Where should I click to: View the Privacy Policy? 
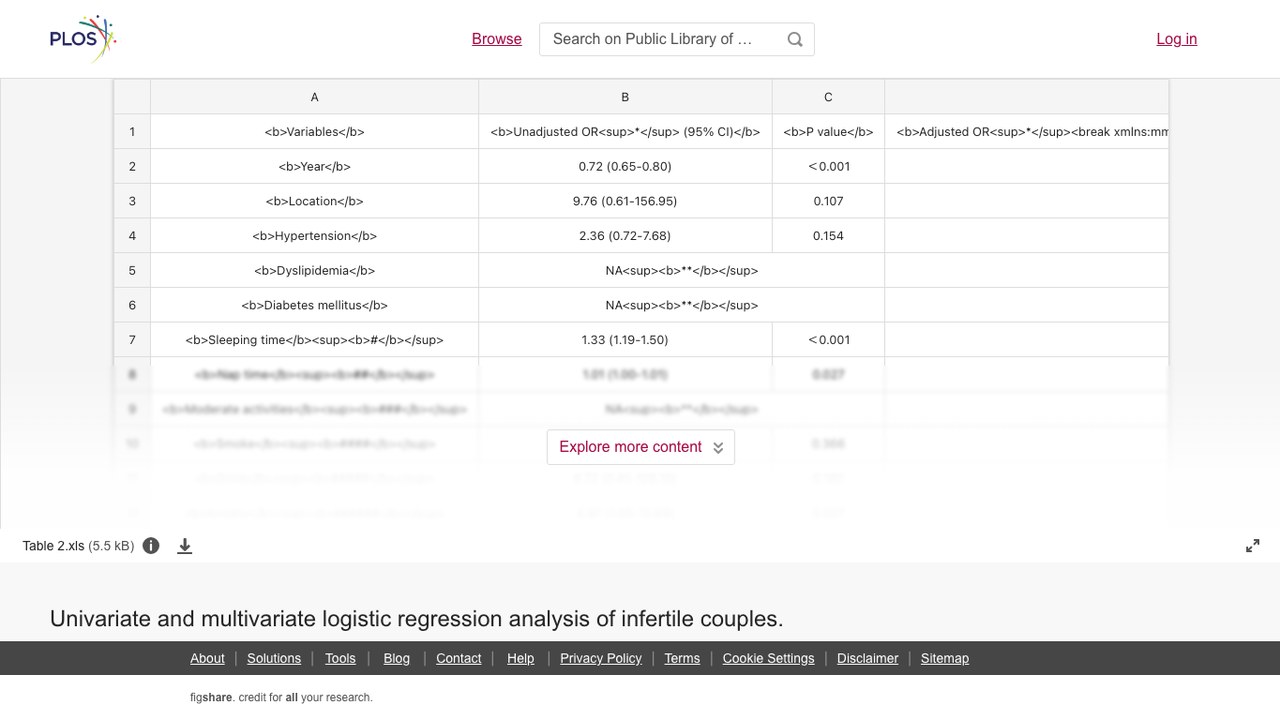601,658
